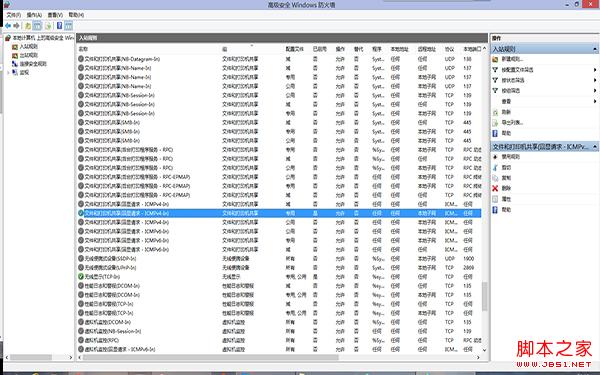This screenshot has height=375, width=600.
Task: Click the rule list's horizontal scrollbar thumb
Action: click(x=210, y=357)
